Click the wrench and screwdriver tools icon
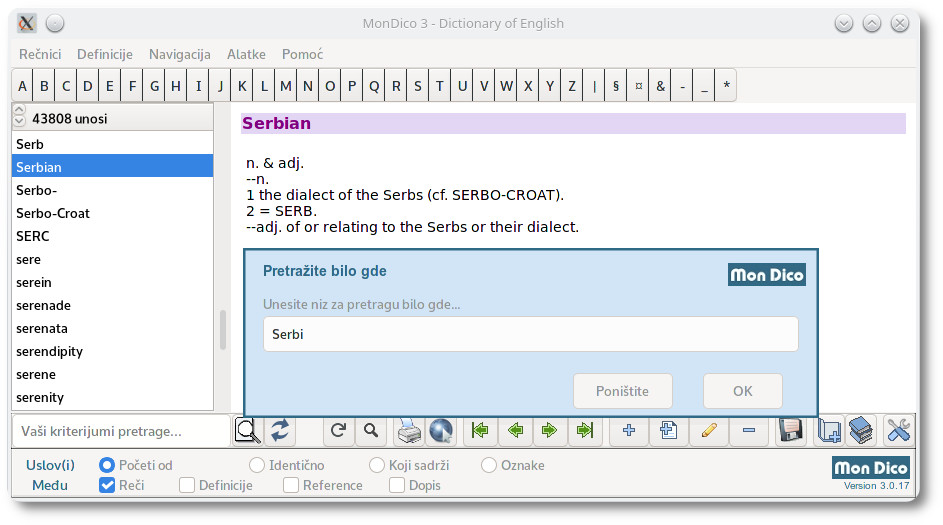The image size is (943, 525). tap(898, 431)
